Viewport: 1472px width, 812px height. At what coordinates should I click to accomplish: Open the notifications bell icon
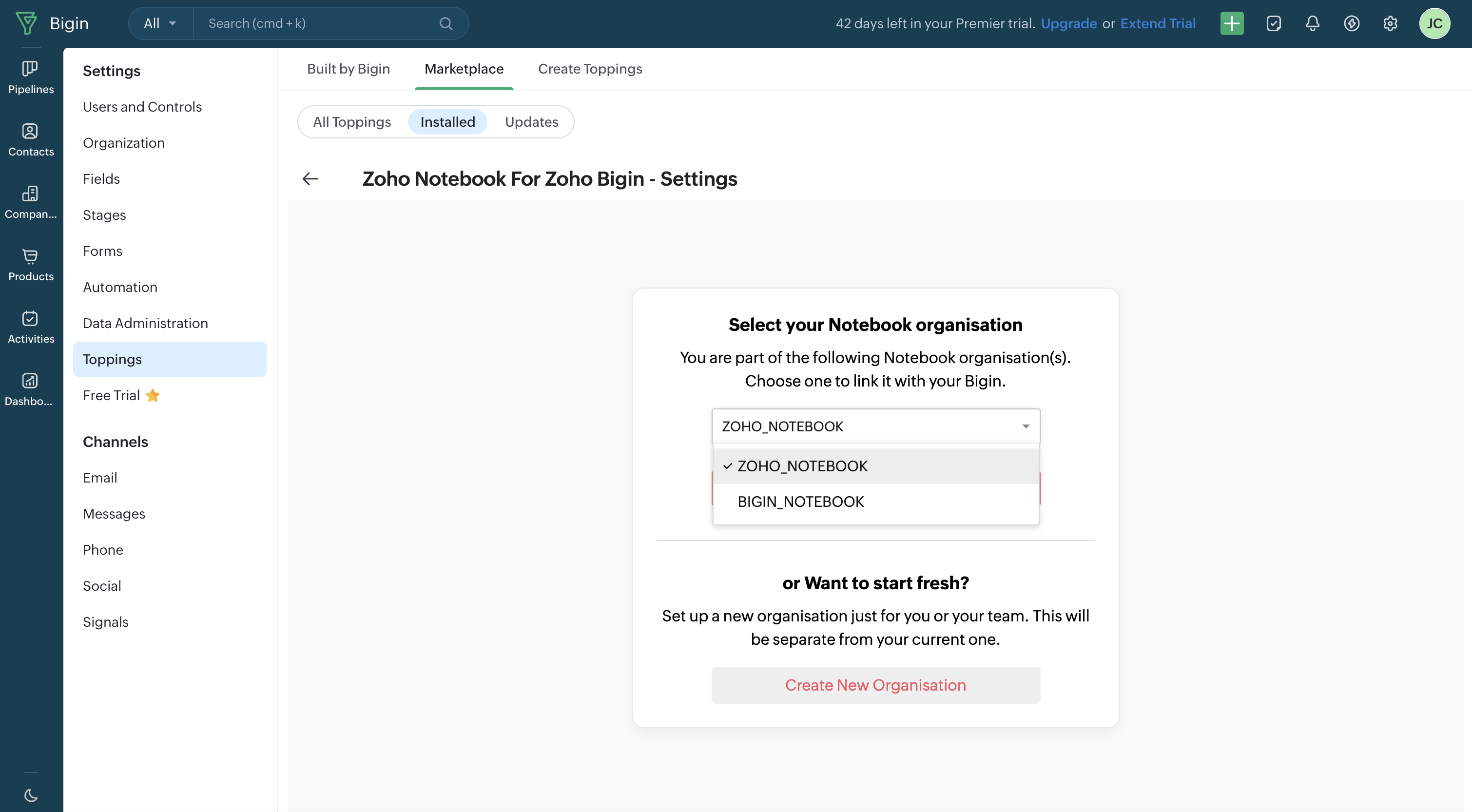click(1312, 23)
